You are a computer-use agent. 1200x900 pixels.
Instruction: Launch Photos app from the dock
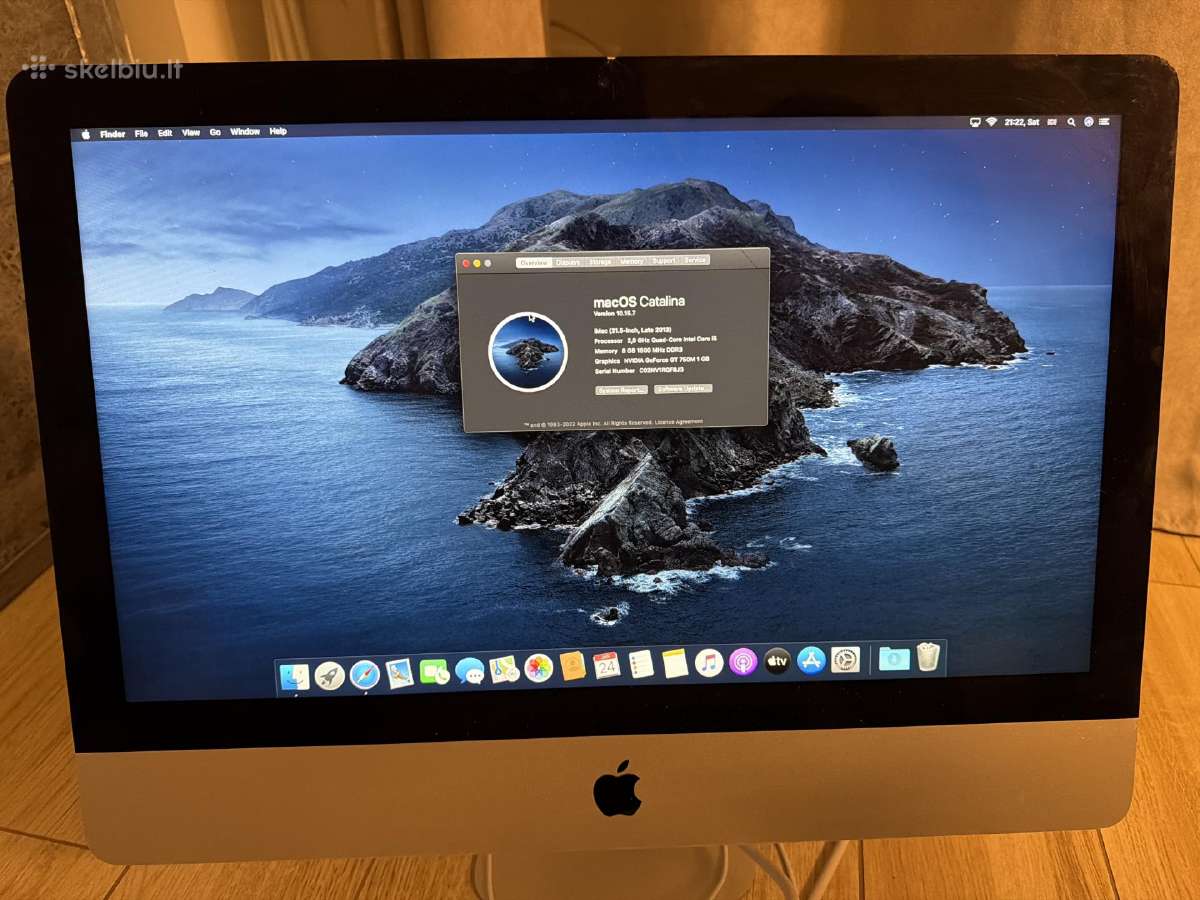538,668
